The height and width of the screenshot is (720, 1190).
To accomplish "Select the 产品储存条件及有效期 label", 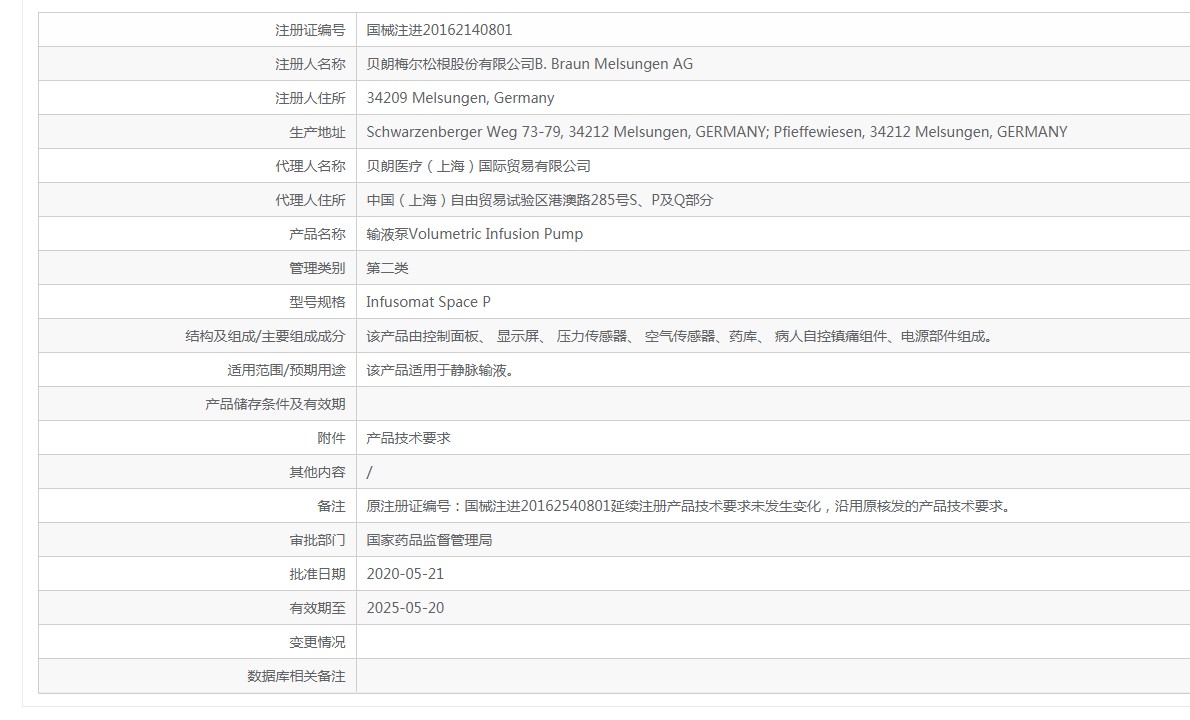I will [275, 404].
